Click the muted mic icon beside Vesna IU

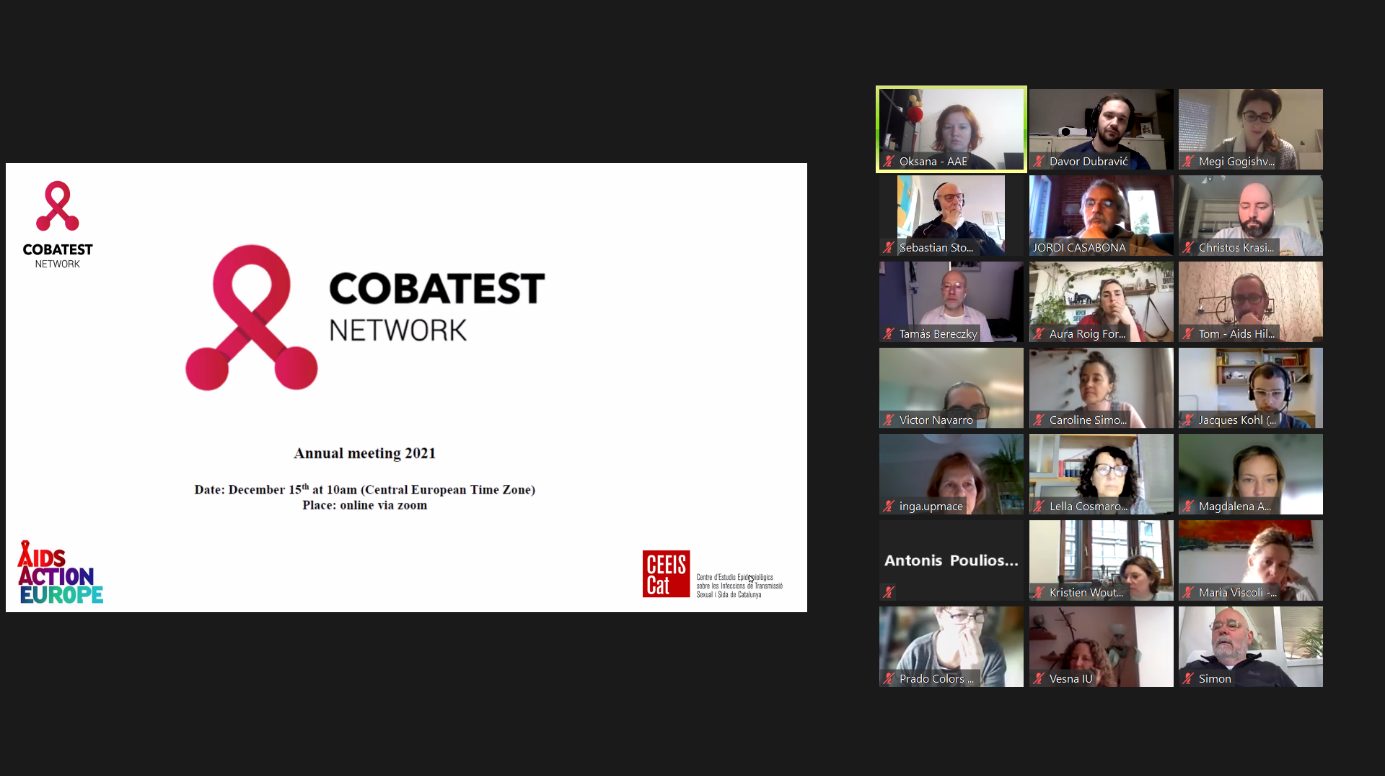1038,679
